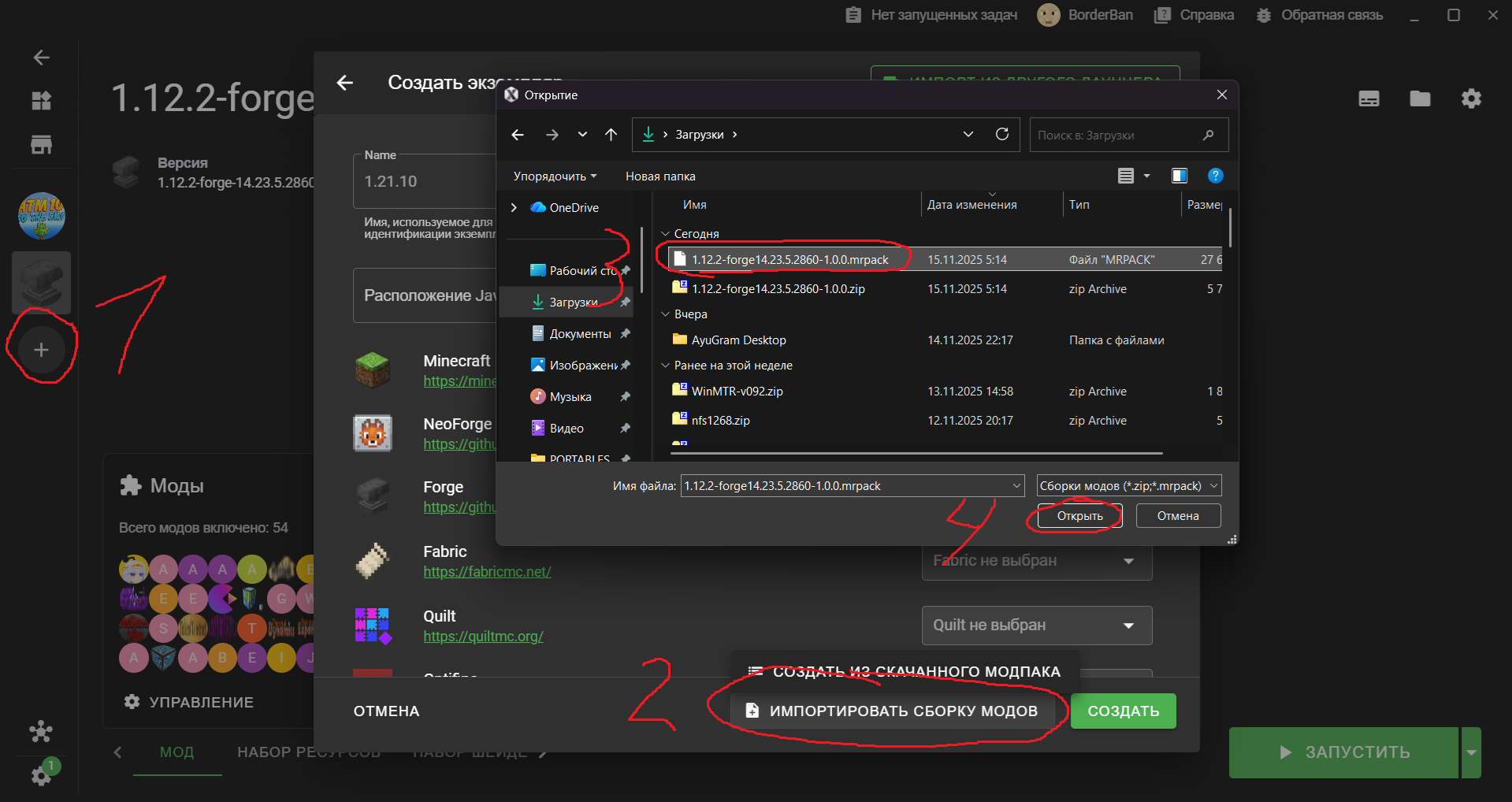Click the Имя файла input field
The height and width of the screenshot is (802, 1512).
843,486
